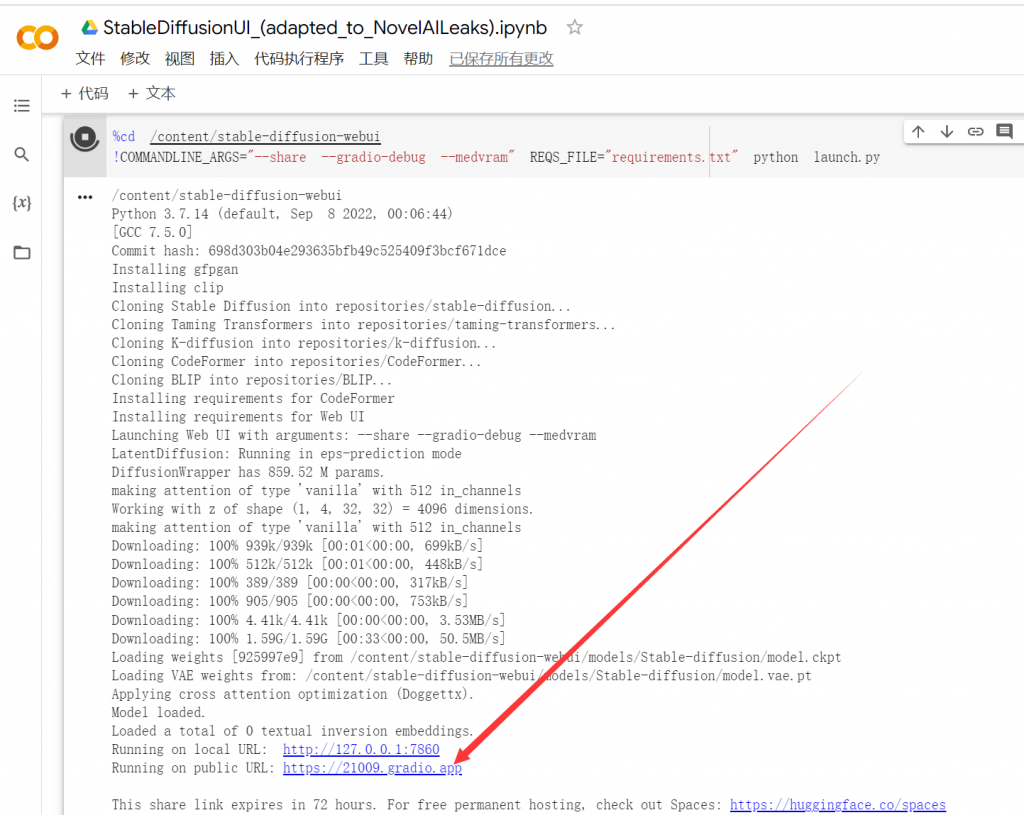
Task: Add a comment to the cell
Action: [1004, 132]
